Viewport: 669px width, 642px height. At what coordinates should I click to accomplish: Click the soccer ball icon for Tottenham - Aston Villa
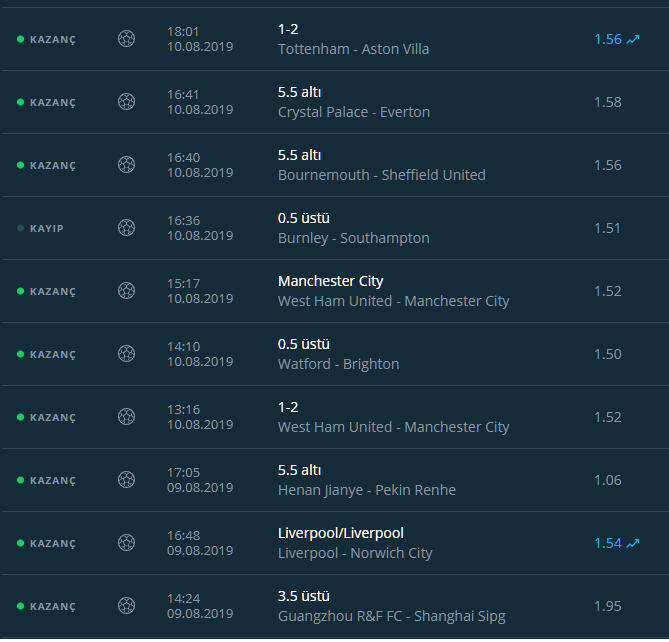click(x=126, y=39)
